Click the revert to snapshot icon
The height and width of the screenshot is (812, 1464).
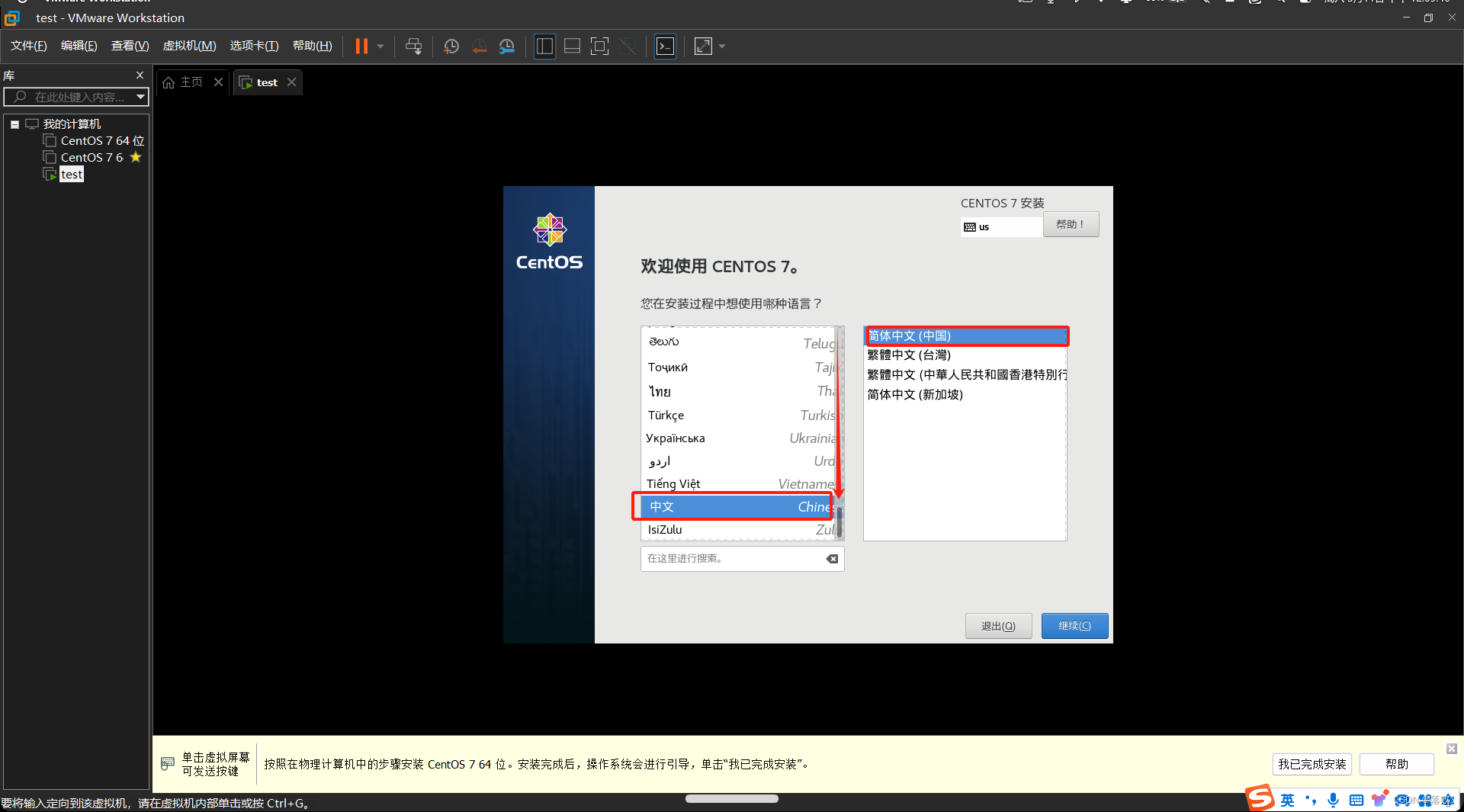coord(479,47)
